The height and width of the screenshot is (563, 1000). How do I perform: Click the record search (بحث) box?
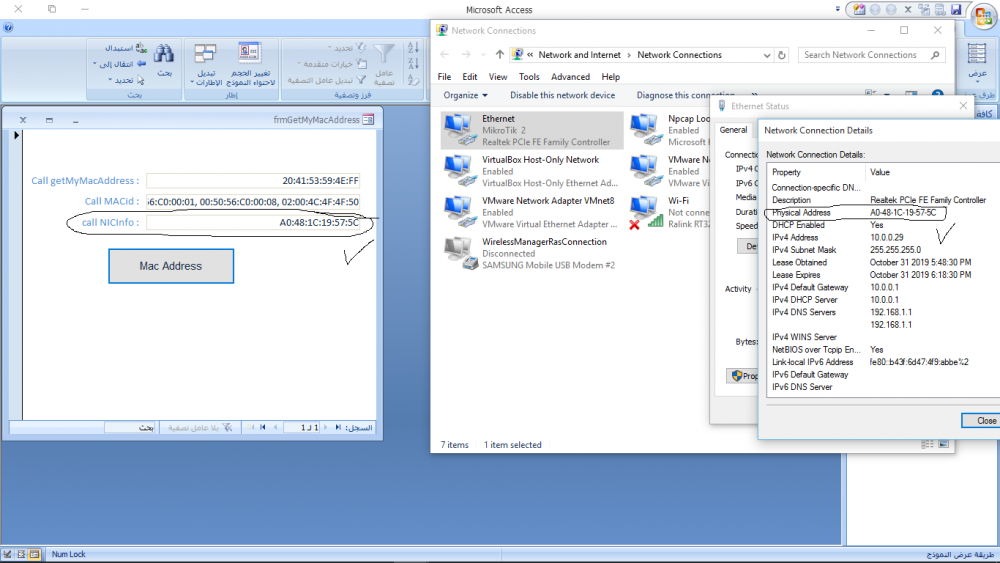click(x=130, y=427)
